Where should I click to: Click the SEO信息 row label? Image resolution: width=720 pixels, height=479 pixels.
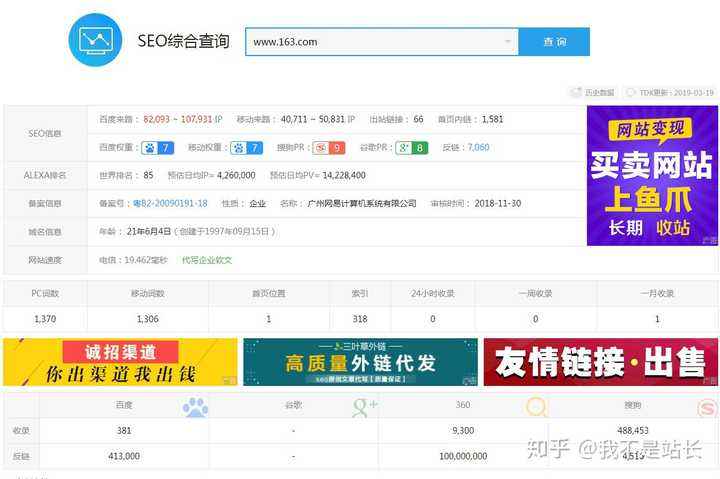pyautogui.click(x=45, y=134)
